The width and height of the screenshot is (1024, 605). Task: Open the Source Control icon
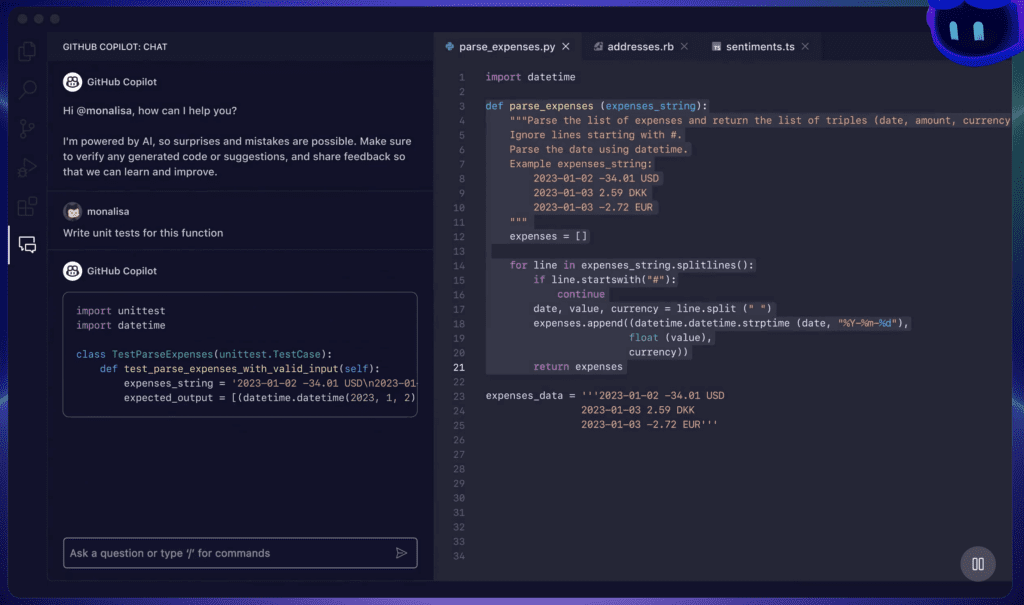click(27, 128)
